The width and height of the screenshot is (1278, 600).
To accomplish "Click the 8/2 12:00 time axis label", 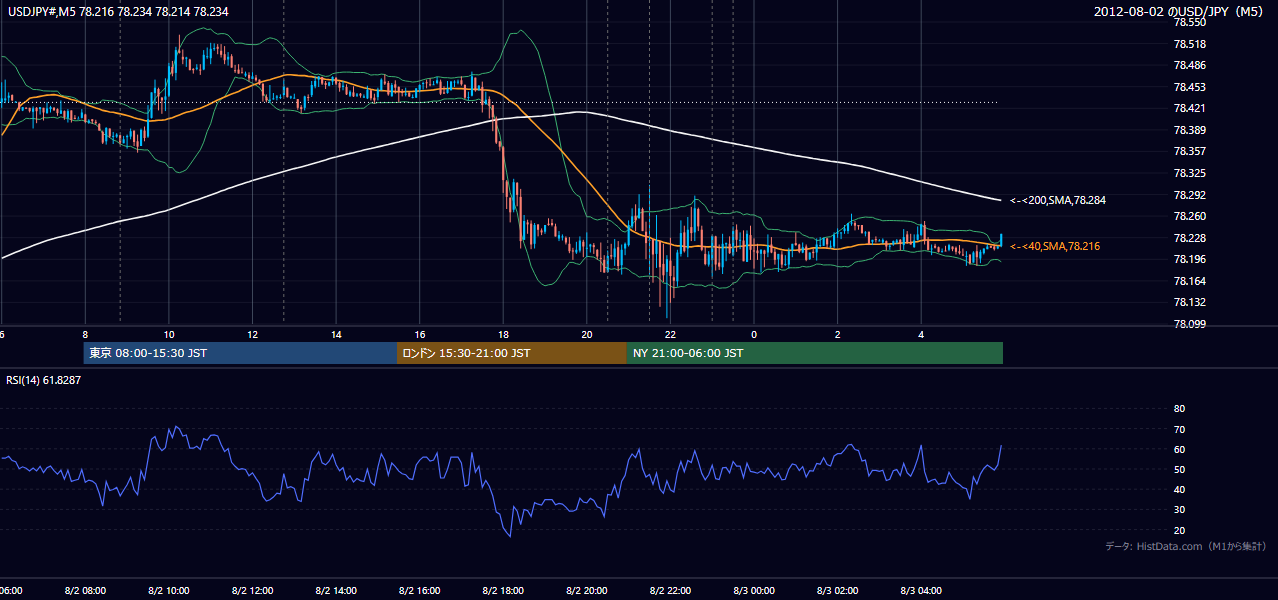I will click(252, 591).
